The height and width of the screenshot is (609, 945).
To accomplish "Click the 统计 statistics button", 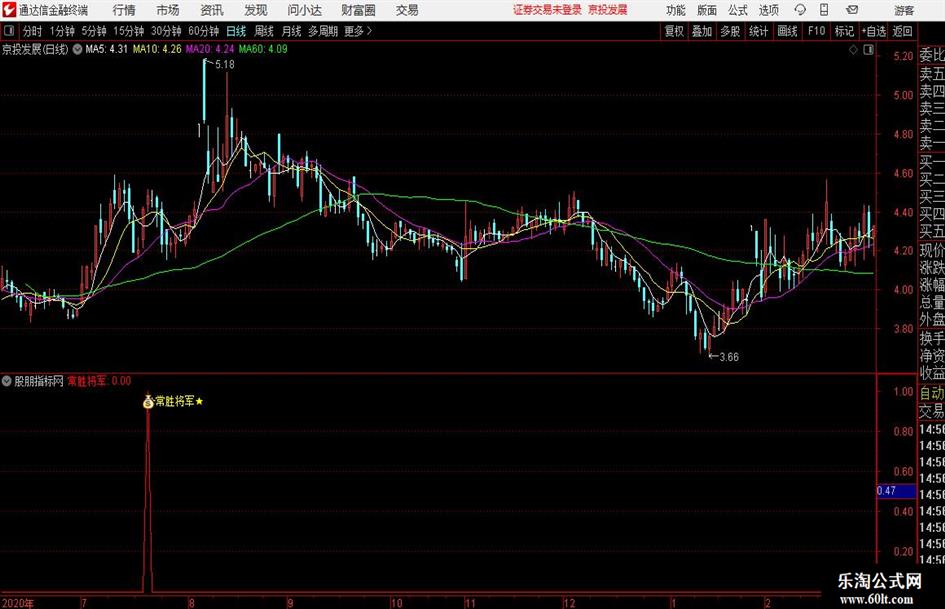I will [x=758, y=31].
